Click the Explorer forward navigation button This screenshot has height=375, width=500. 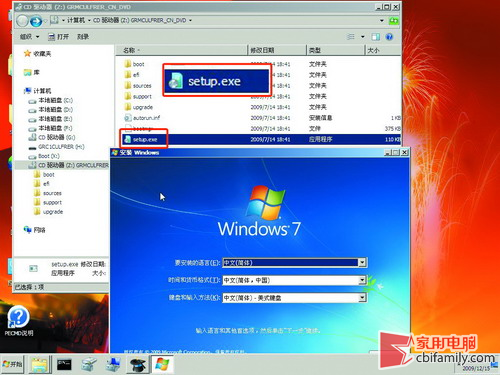pyautogui.click(x=36, y=21)
